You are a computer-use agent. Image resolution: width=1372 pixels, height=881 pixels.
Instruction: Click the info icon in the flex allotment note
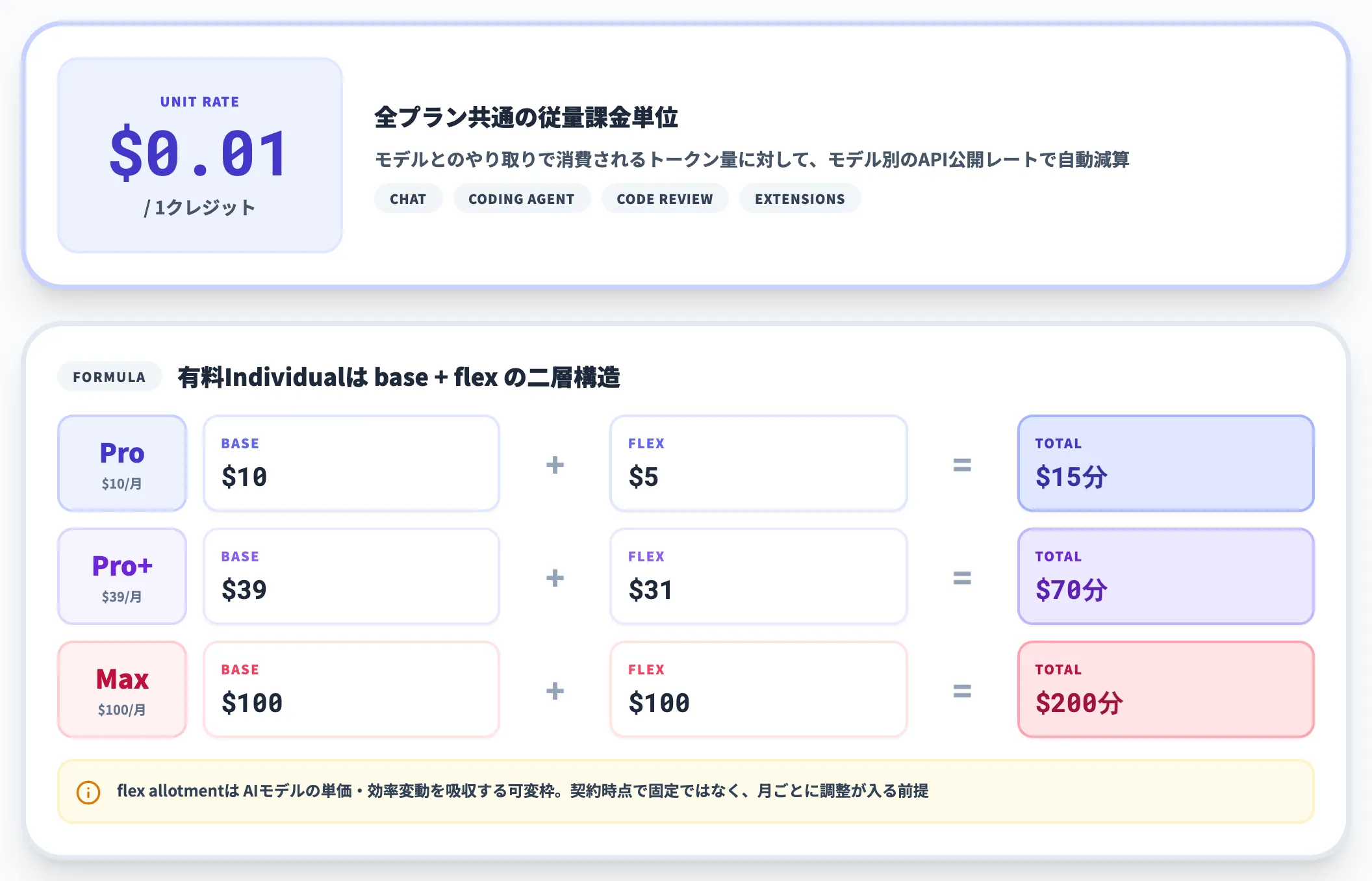(88, 792)
